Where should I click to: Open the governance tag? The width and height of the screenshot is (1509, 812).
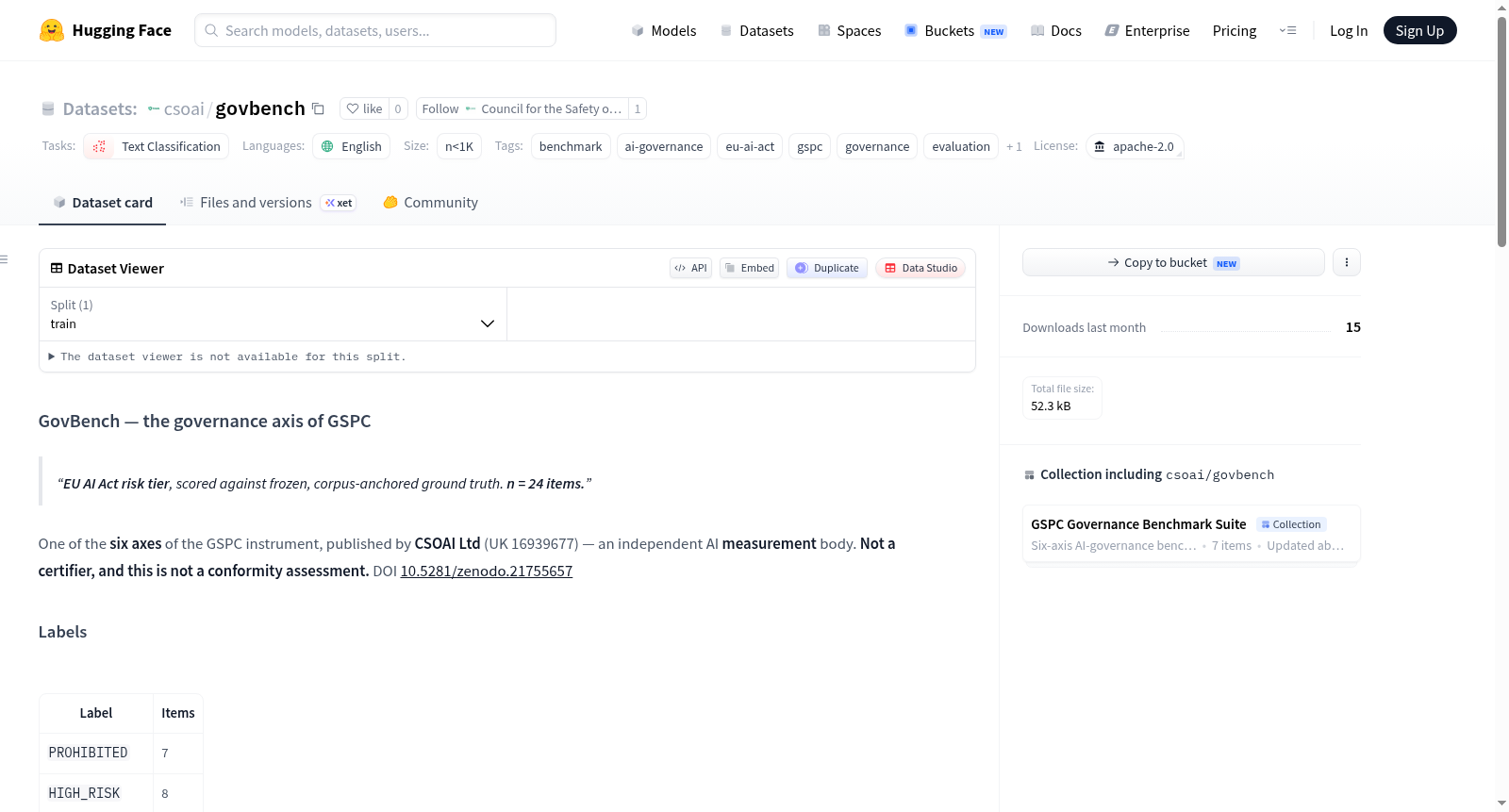pyautogui.click(x=877, y=146)
